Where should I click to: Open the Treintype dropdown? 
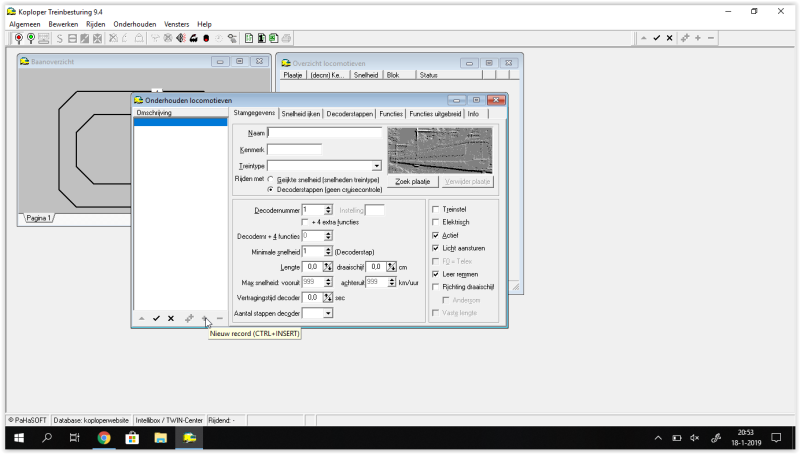(x=376, y=166)
